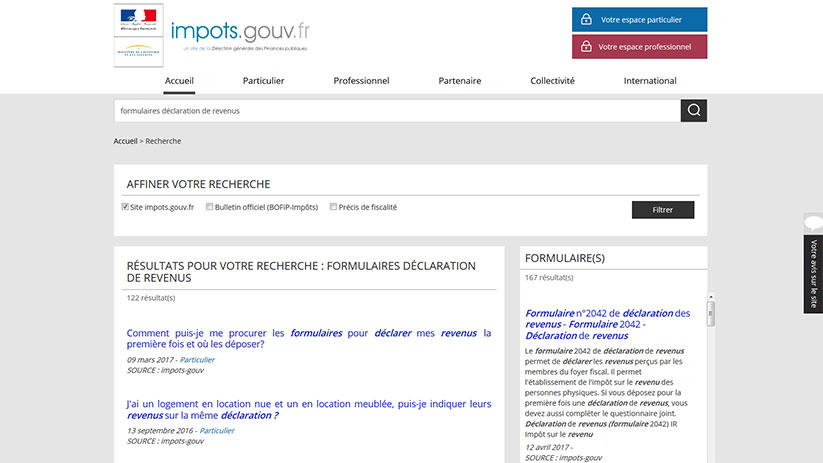Click the search field containing formulaires déclaration
The height and width of the screenshot is (463, 823).
397,111
